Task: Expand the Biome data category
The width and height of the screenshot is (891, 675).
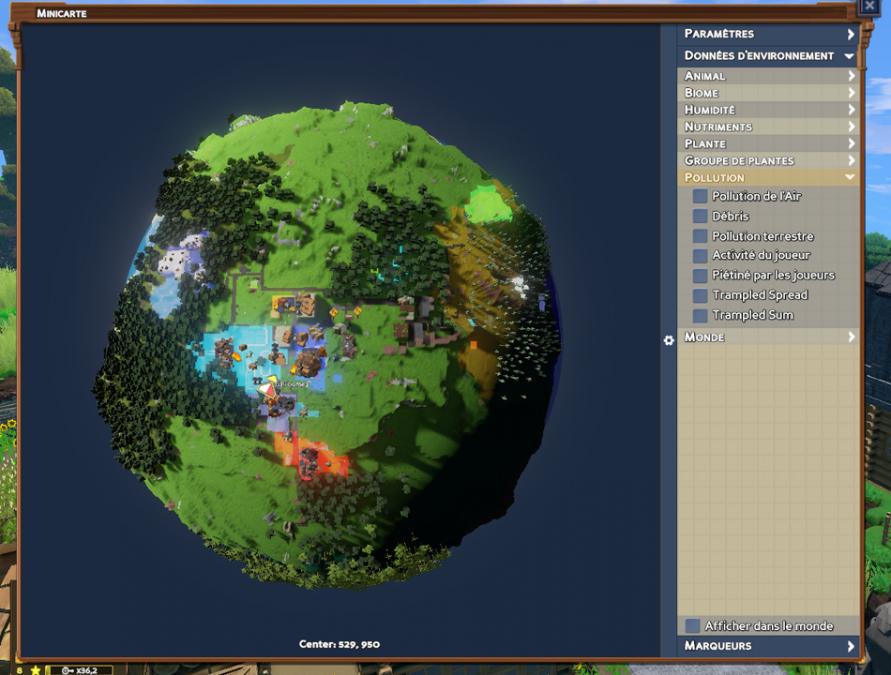Action: pos(767,93)
